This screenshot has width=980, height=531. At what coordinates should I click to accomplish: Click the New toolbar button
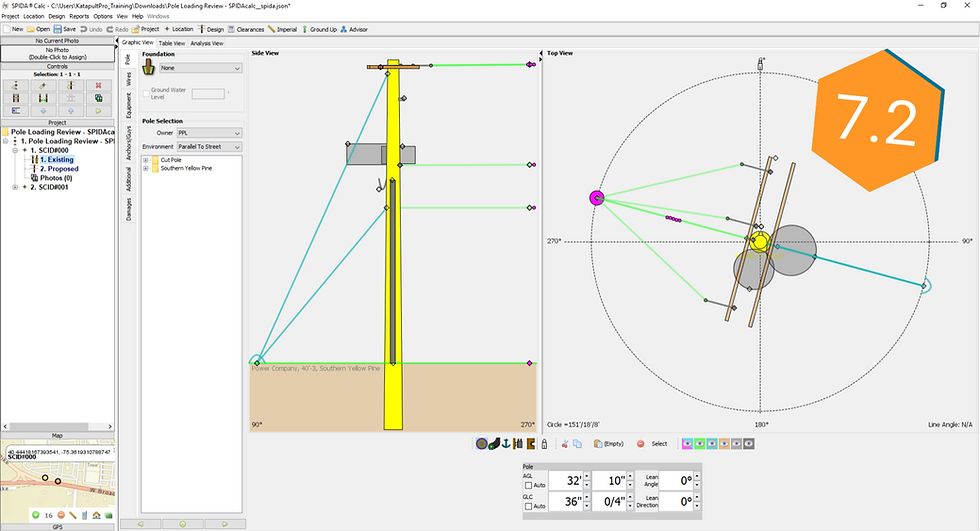13,29
